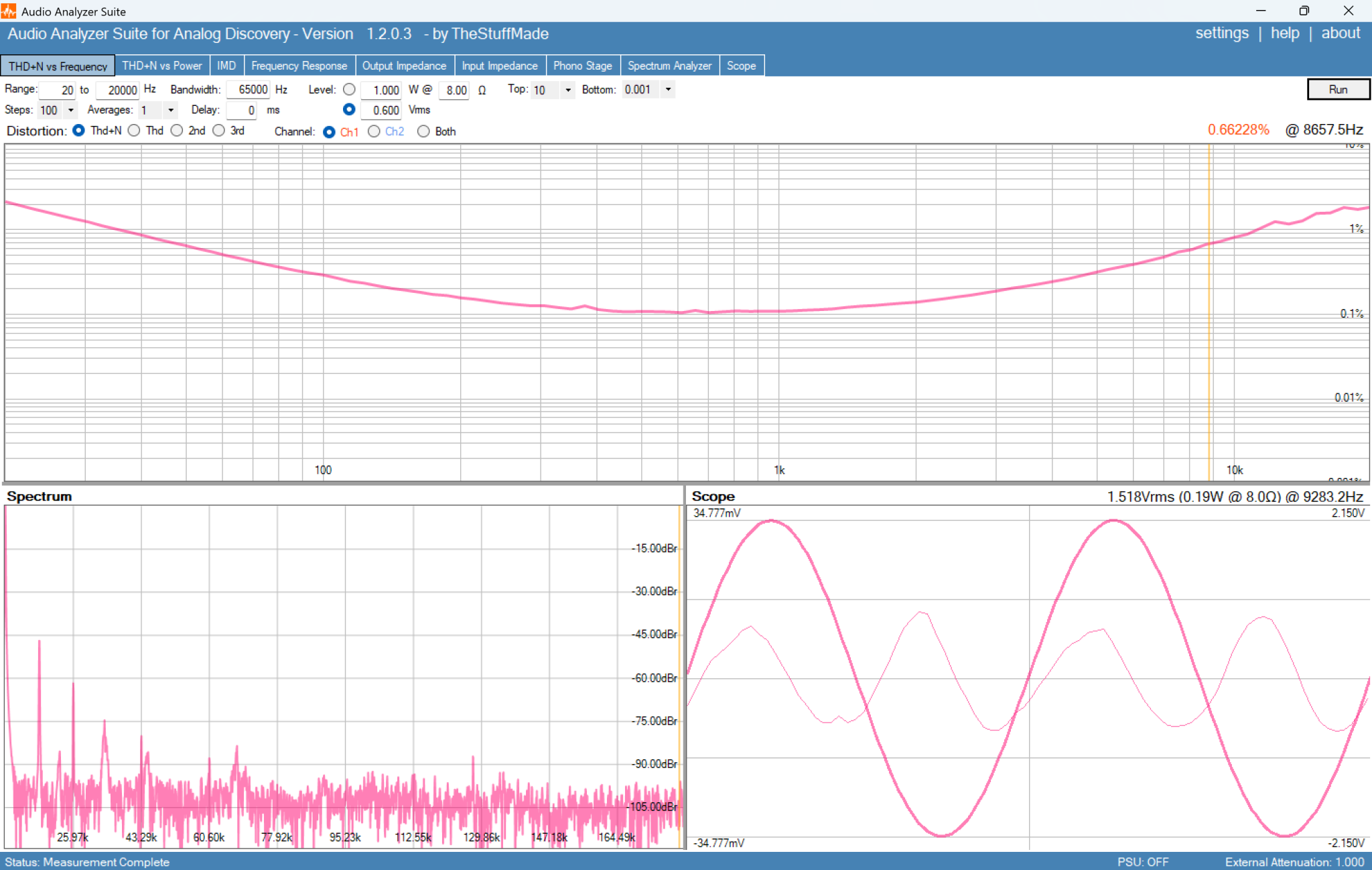
Task: Expand the Averages dropdown
Action: click(170, 110)
